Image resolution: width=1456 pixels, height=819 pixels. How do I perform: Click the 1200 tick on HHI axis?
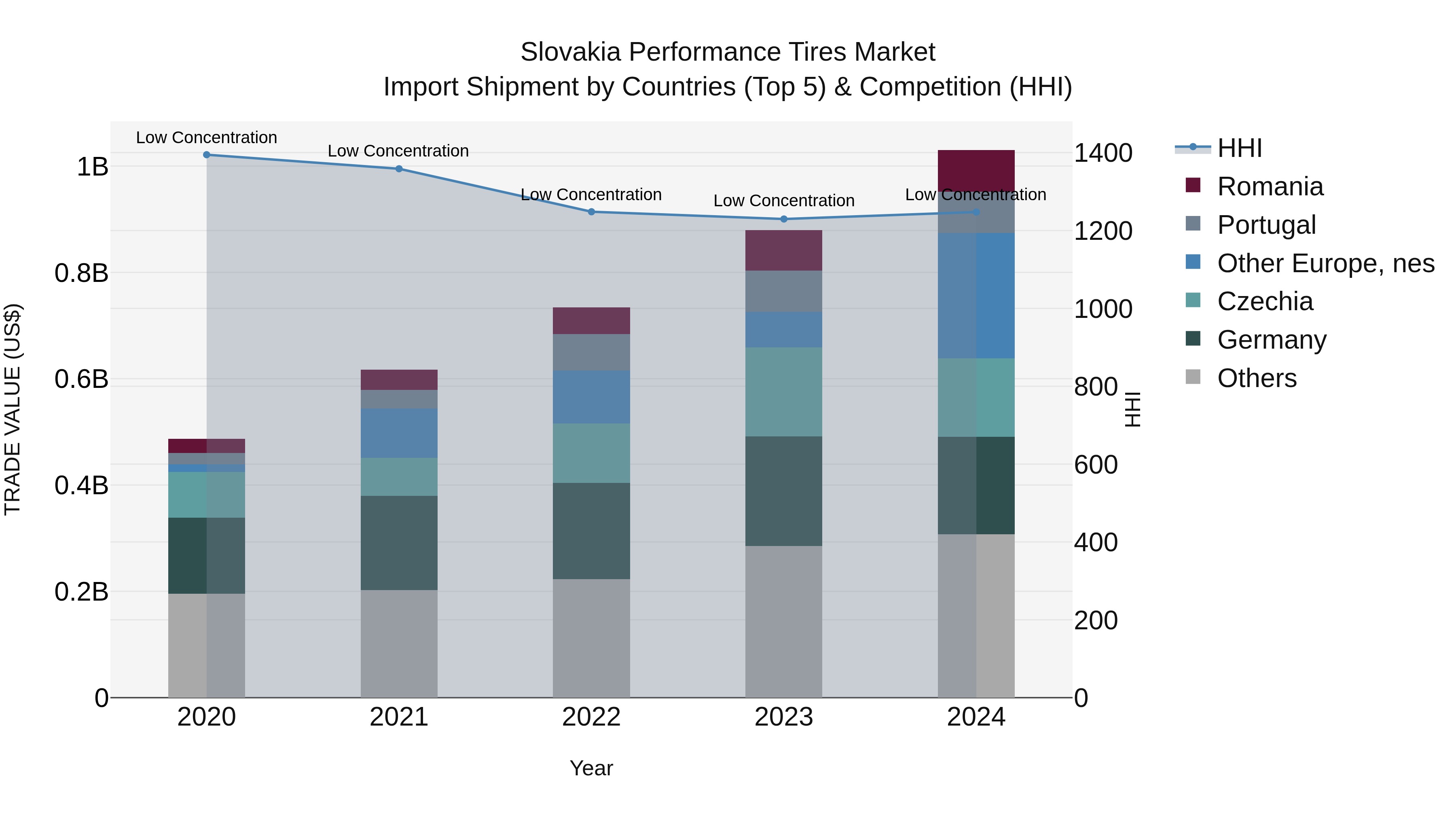[1103, 231]
